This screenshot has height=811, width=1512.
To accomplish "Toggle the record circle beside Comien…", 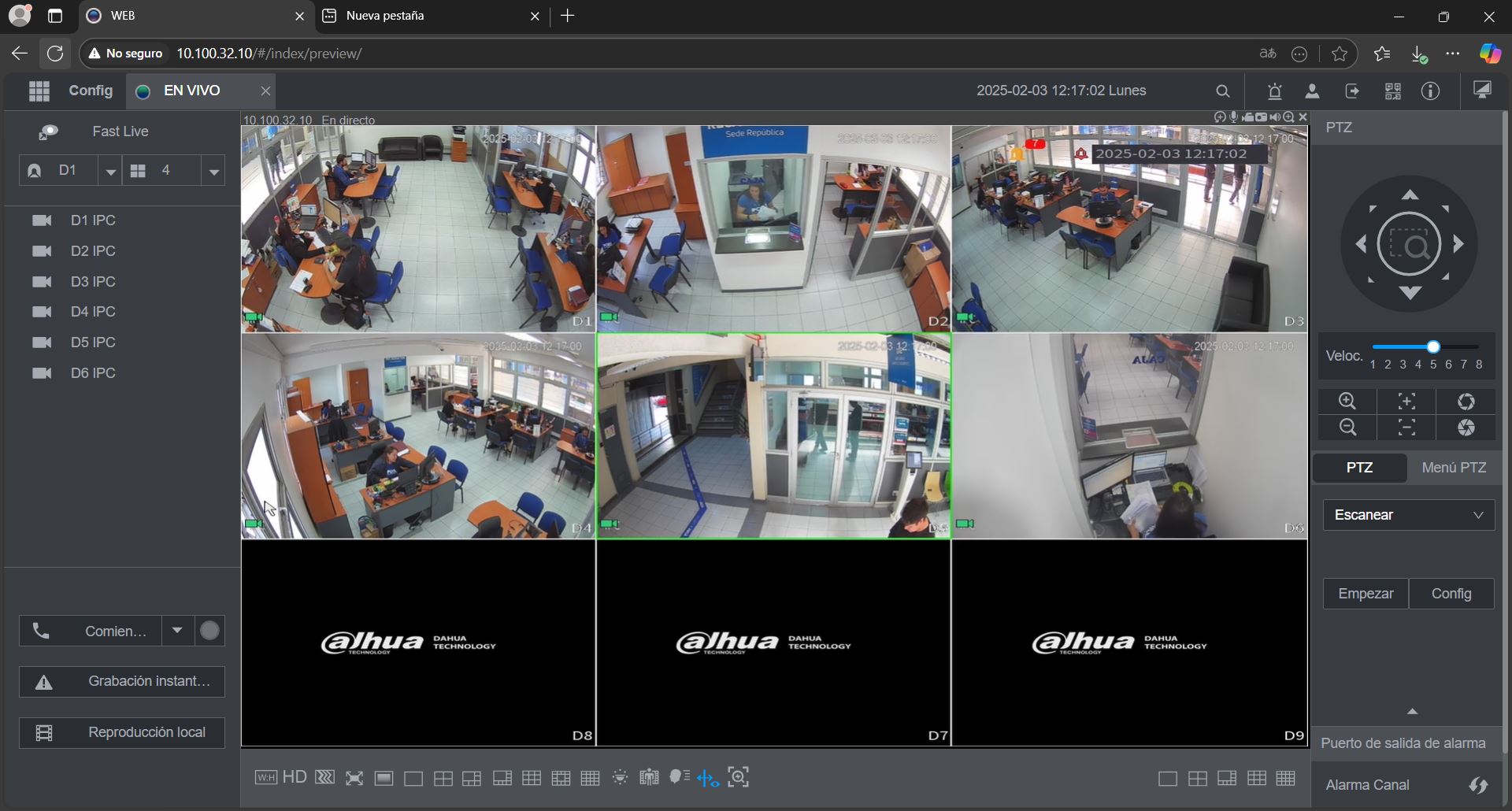I will pos(209,631).
